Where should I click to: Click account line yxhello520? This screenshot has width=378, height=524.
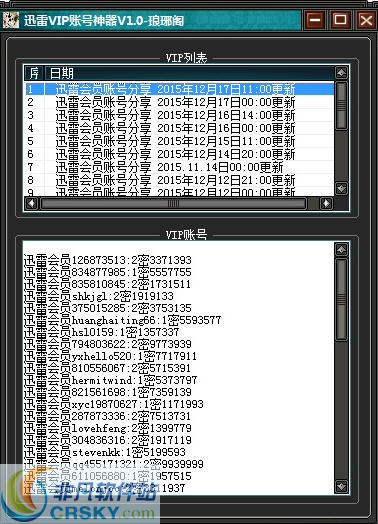110,356
